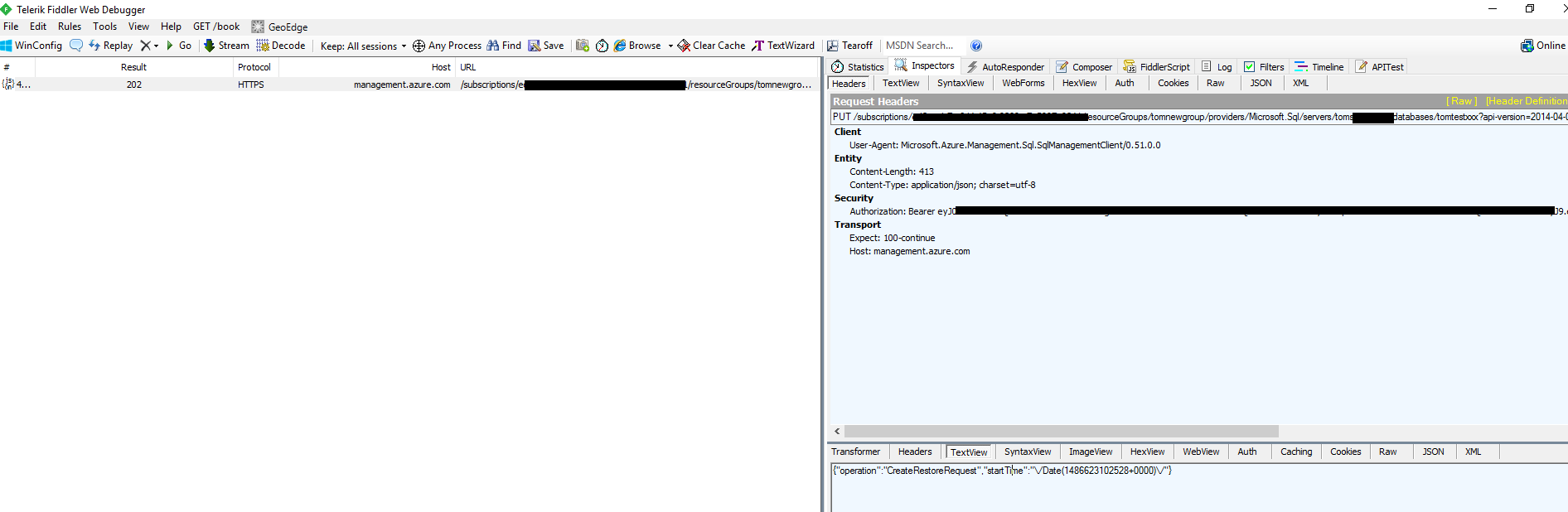Toggle Decode mode
Viewport: 1568px width, 512px height.
[281, 46]
